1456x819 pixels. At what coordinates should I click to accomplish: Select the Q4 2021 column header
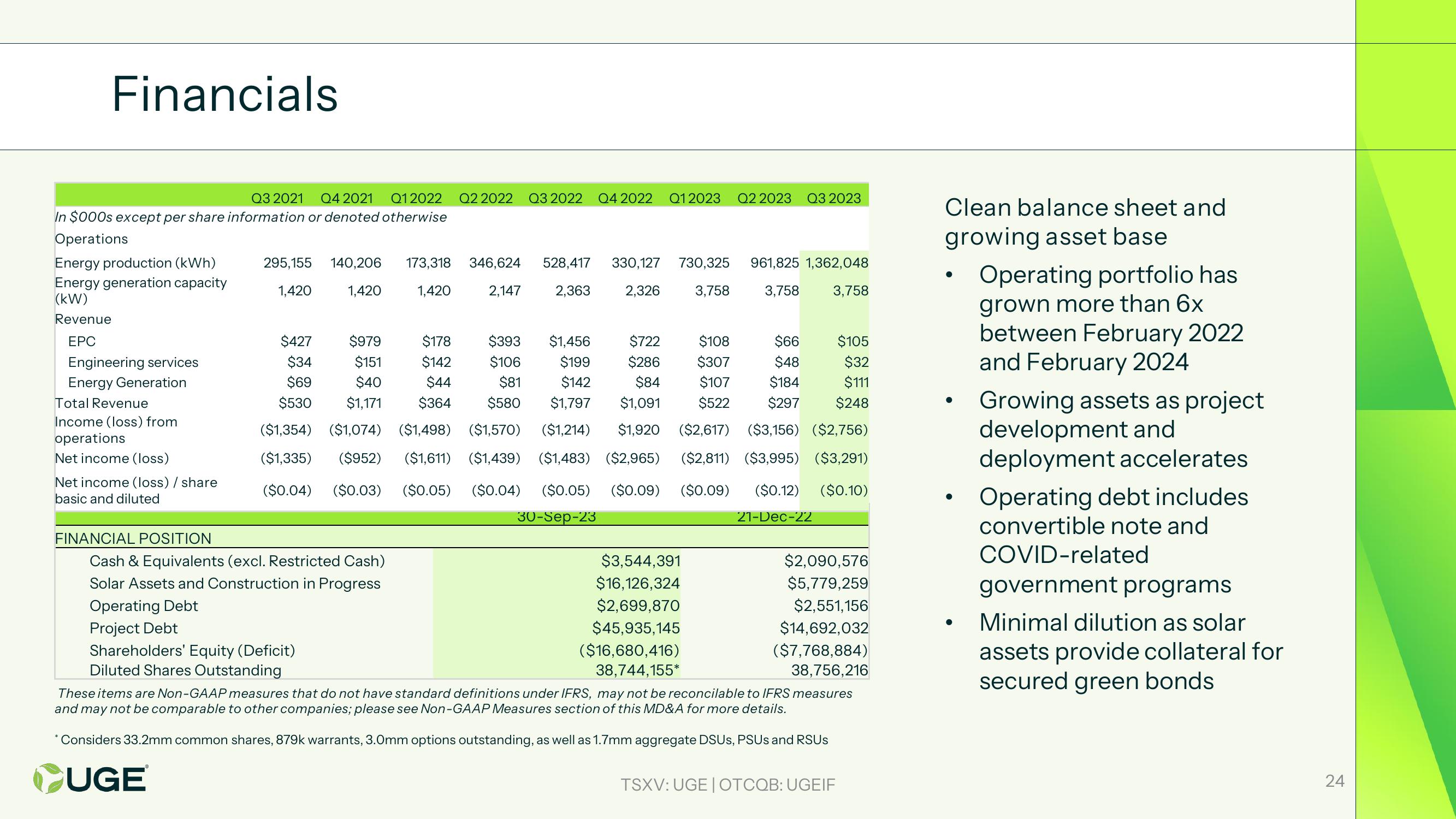pos(346,198)
